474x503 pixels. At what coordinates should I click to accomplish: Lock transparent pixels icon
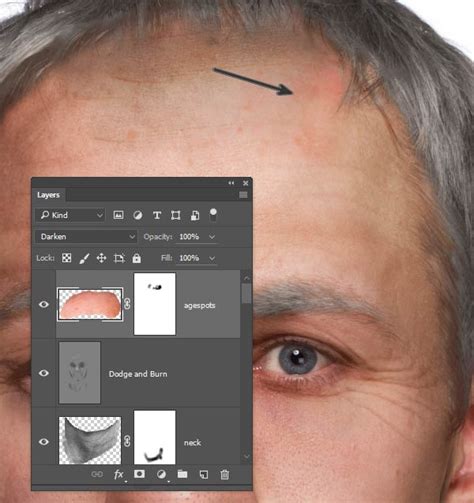point(67,258)
